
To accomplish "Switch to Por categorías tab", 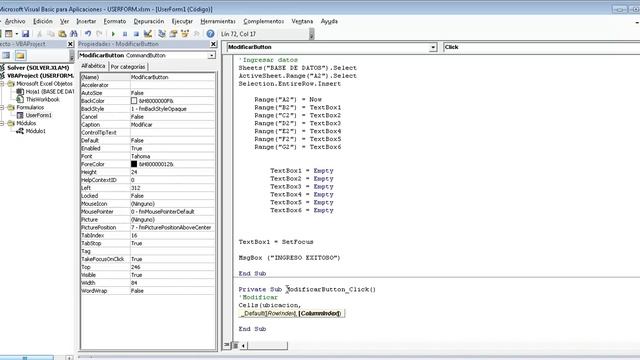I will pyautogui.click(x=128, y=67).
